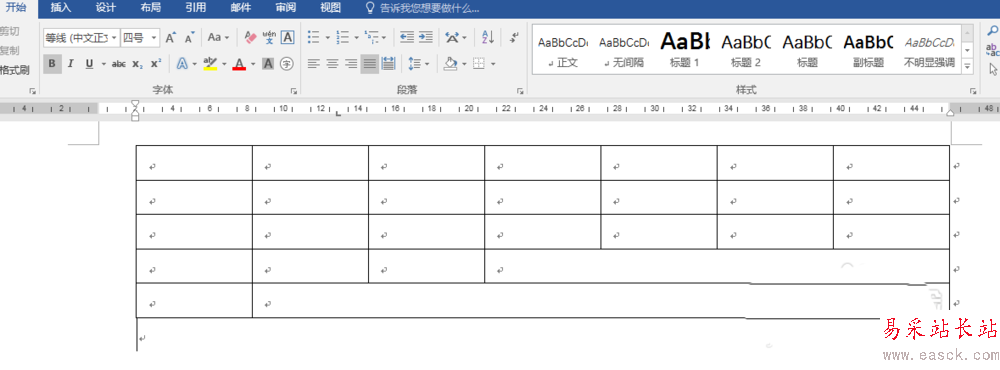Switch to the 视图 (View) tab
1000x370 pixels.
pos(330,8)
